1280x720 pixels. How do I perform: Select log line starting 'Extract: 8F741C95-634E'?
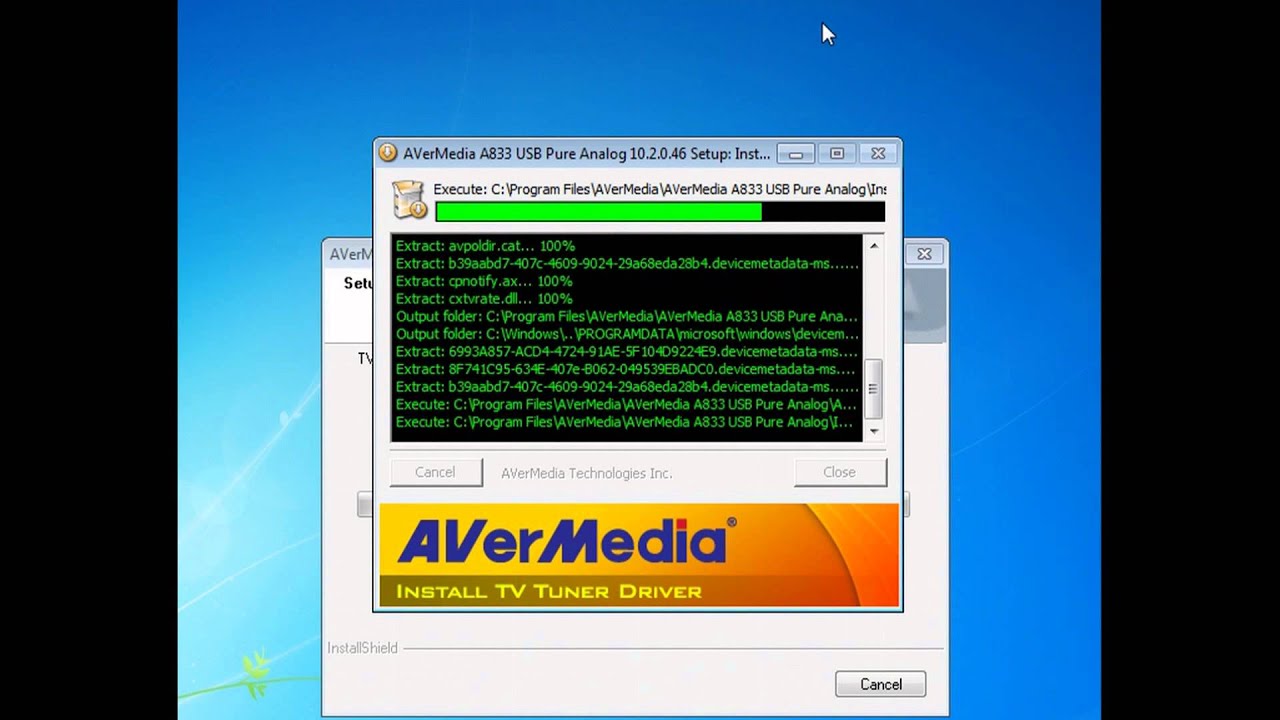(x=625, y=369)
